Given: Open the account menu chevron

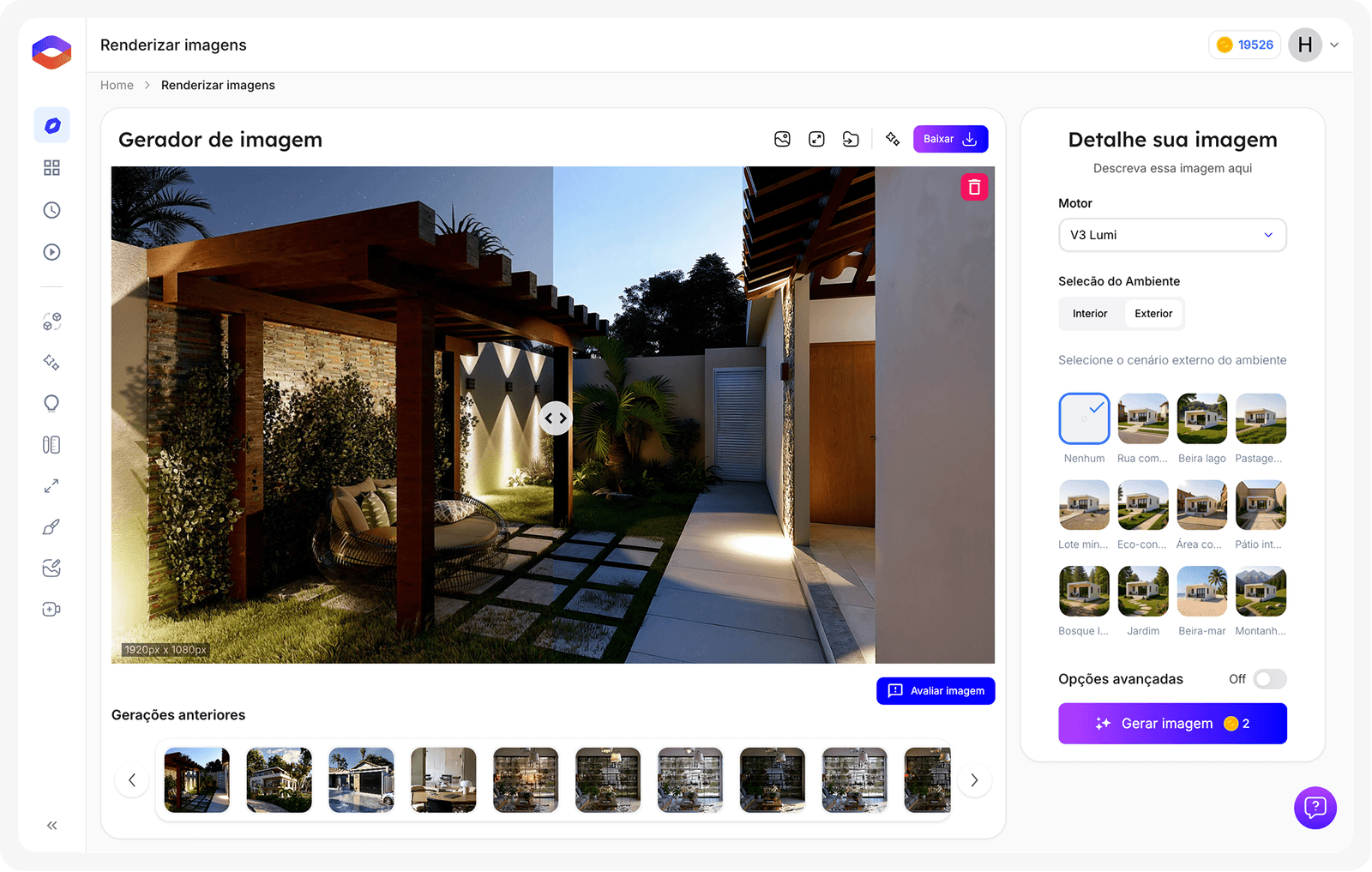Looking at the screenshot, I should coord(1334,45).
